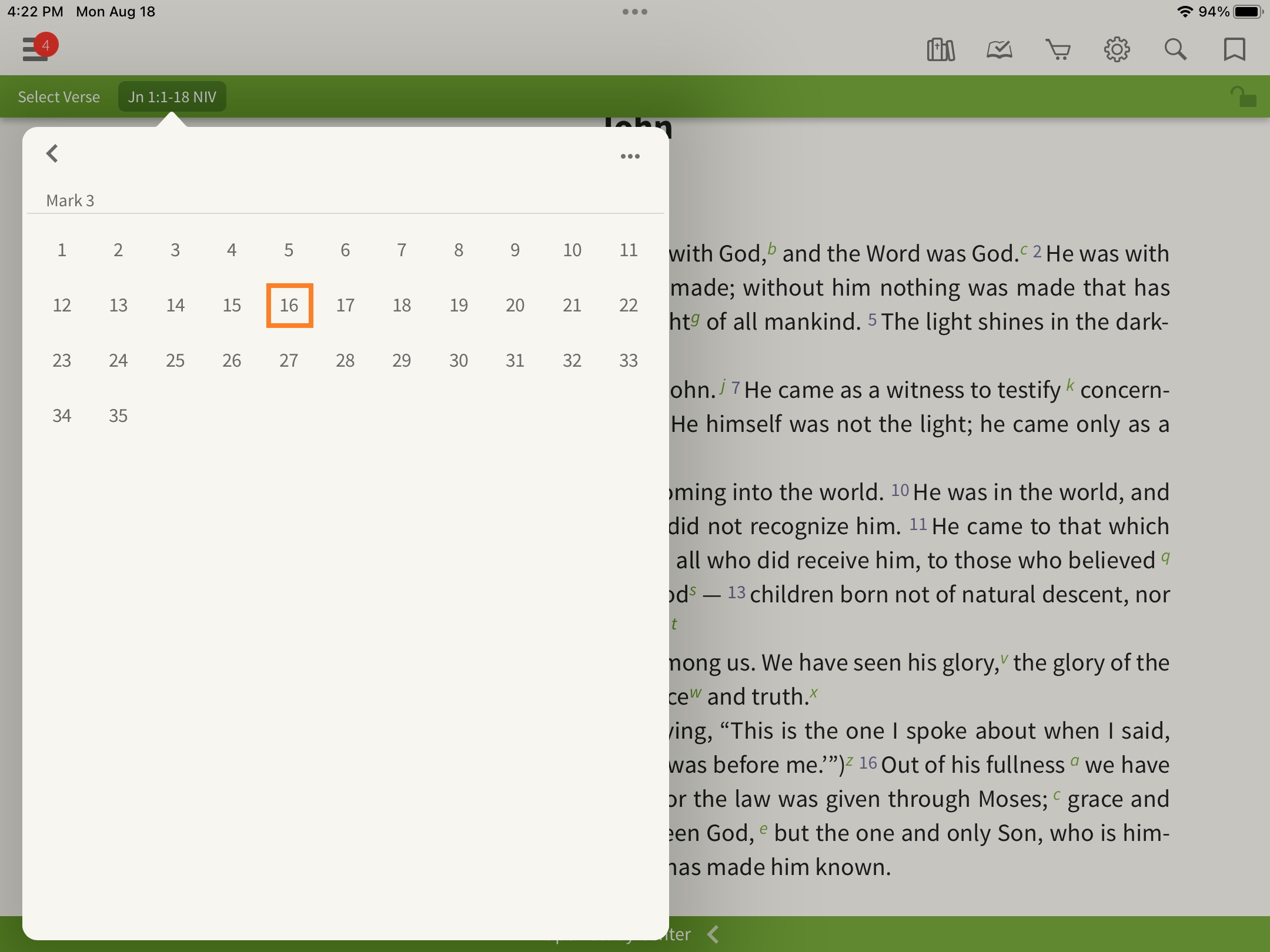Screen dimensions: 1270x952
Task: Open the popup's more options ellipsis
Action: [630, 156]
